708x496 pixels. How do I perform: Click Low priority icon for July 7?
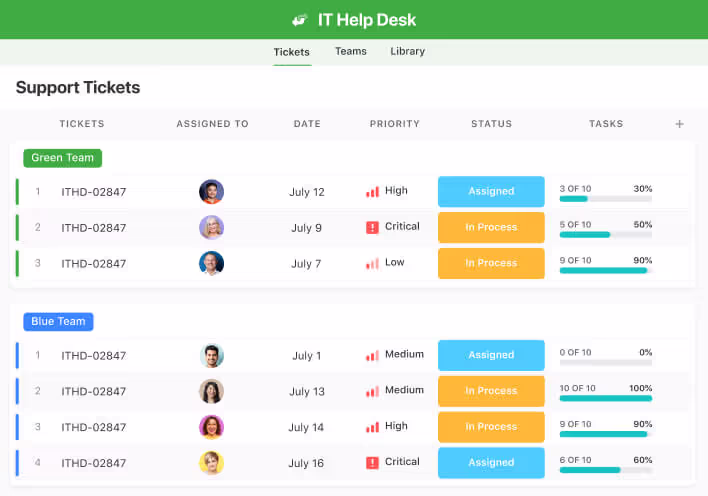pyautogui.click(x=373, y=263)
